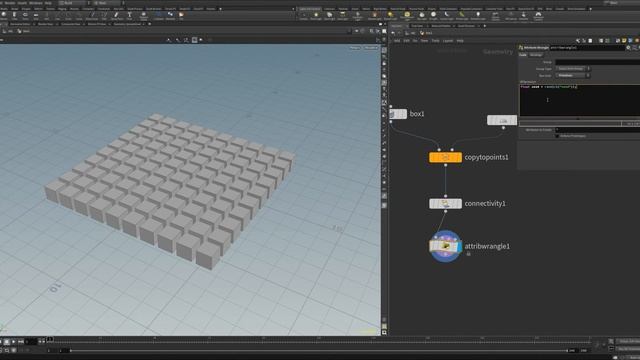Click the current frame marker on the timeline
The image size is (640, 360).
point(50,339)
